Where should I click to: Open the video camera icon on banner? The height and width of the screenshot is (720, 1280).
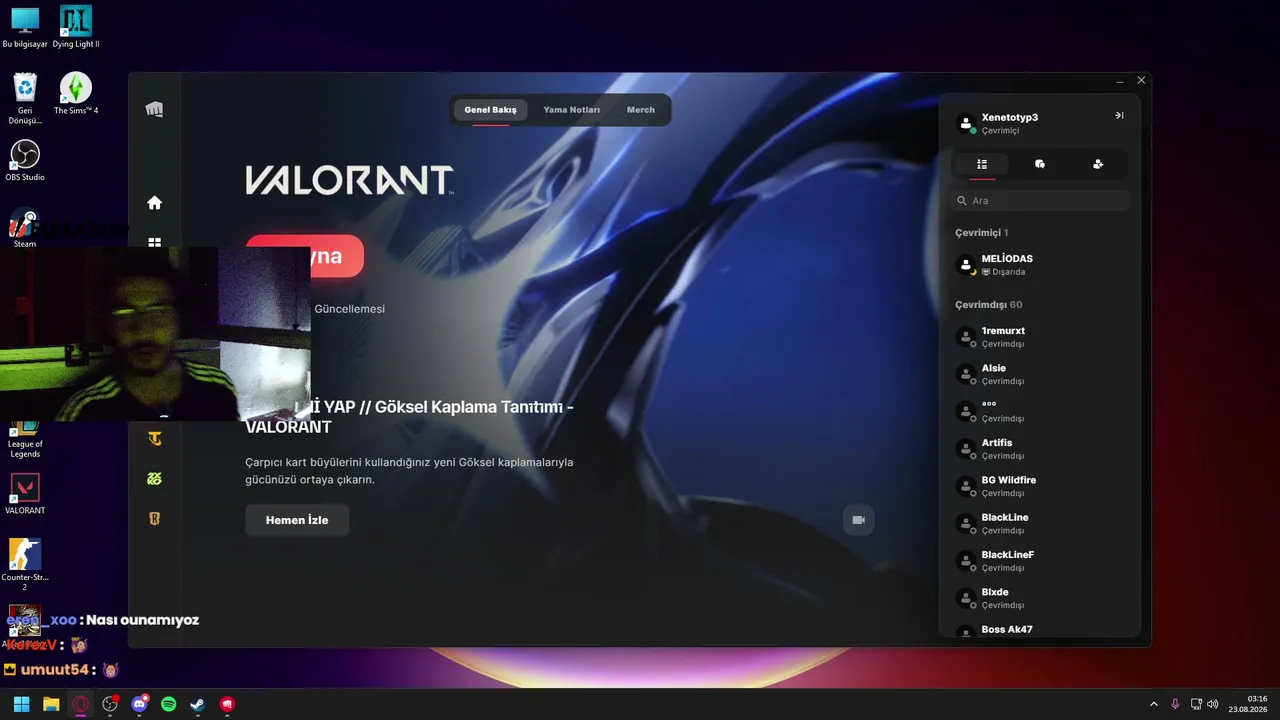tap(858, 520)
